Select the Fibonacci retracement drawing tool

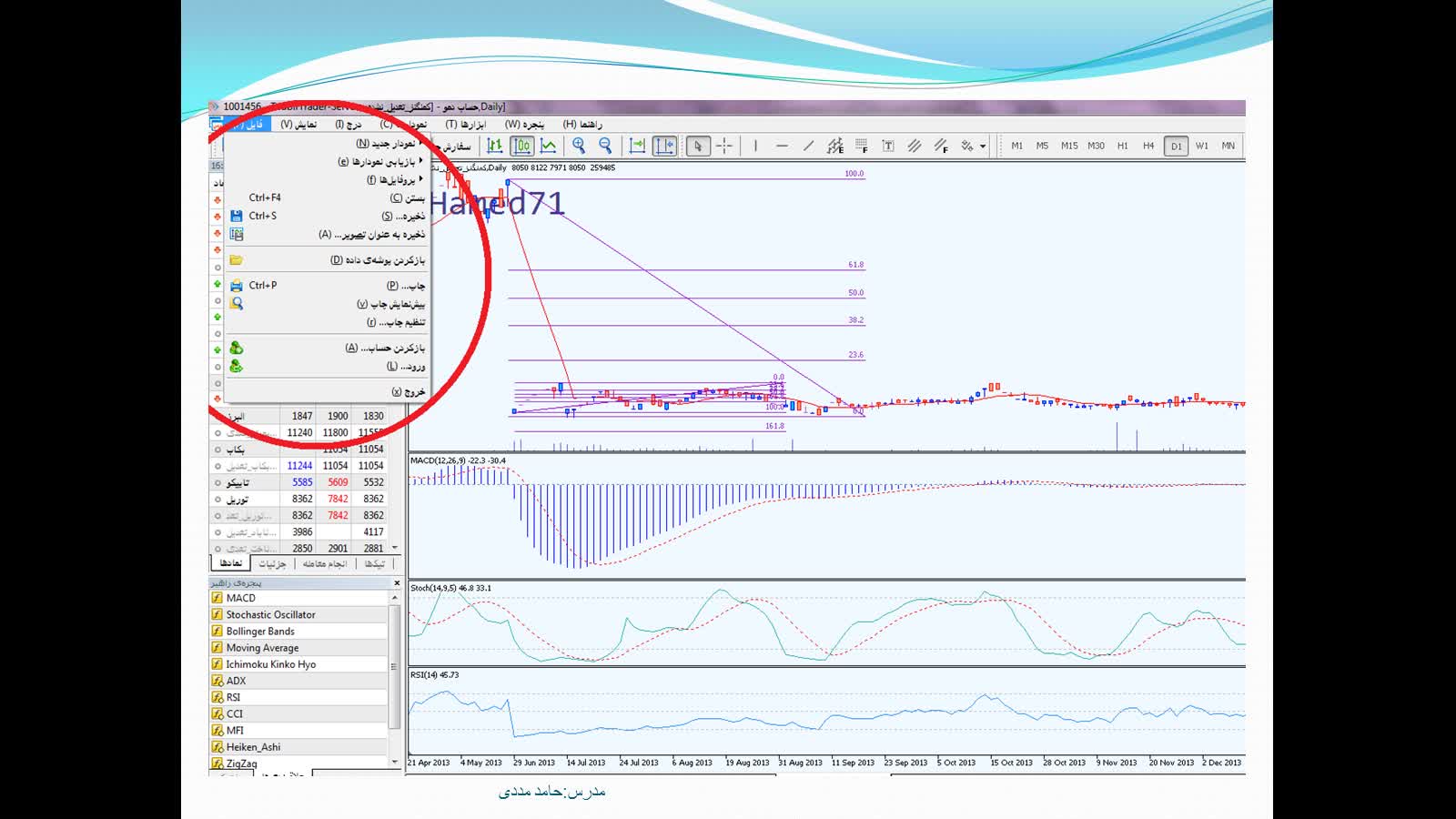tap(861, 146)
